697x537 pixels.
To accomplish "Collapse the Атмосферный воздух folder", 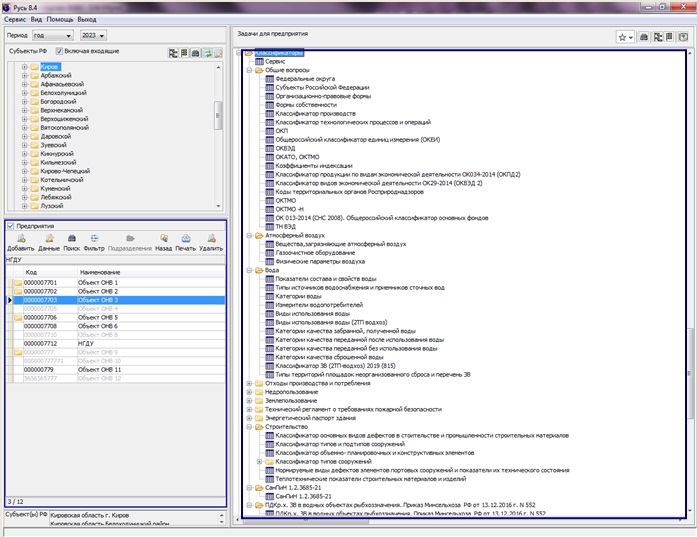I will (x=249, y=234).
